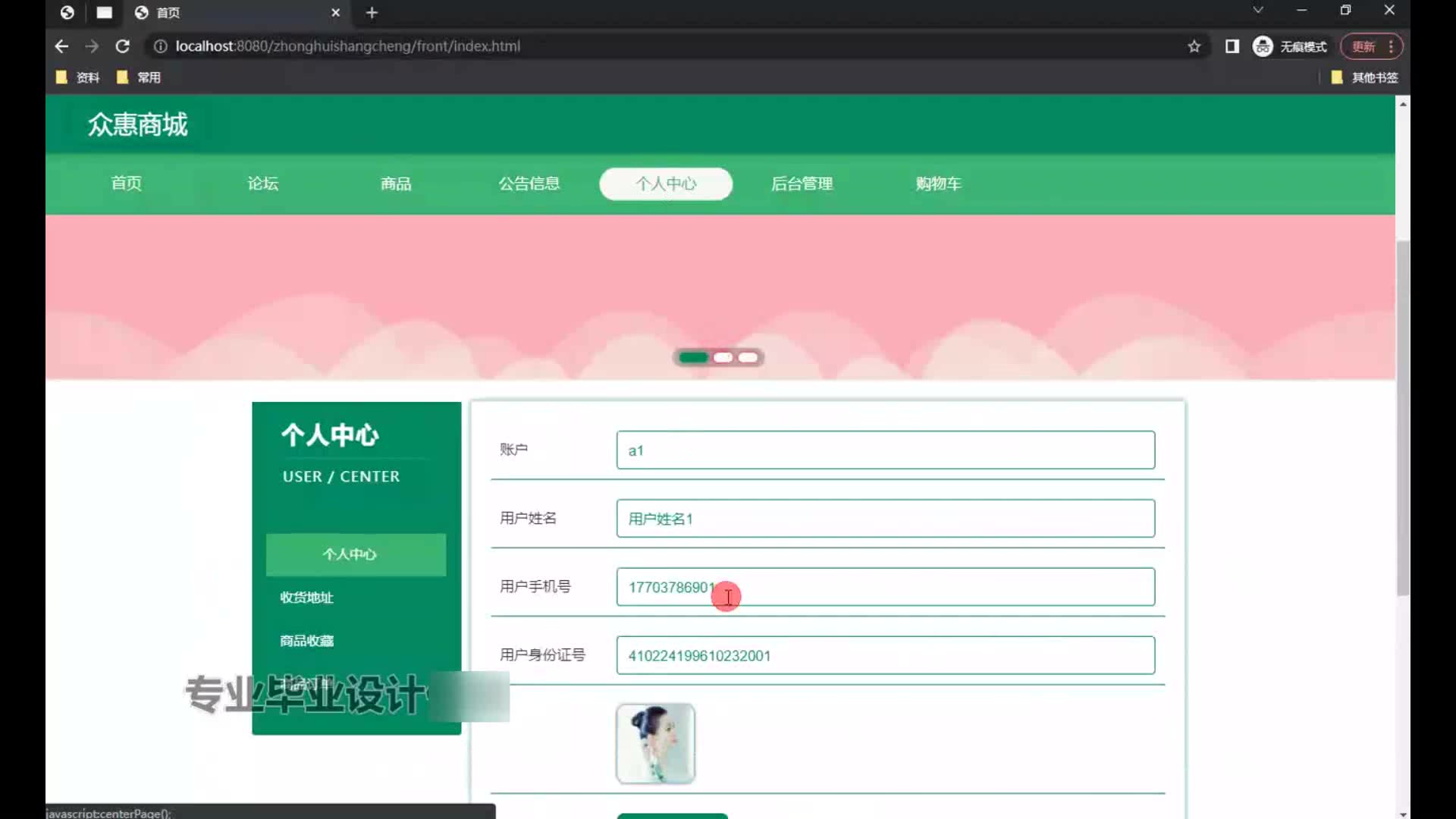Screen dimensions: 1456x819
Task: Click the user avatar thumbnail
Action: (x=655, y=744)
